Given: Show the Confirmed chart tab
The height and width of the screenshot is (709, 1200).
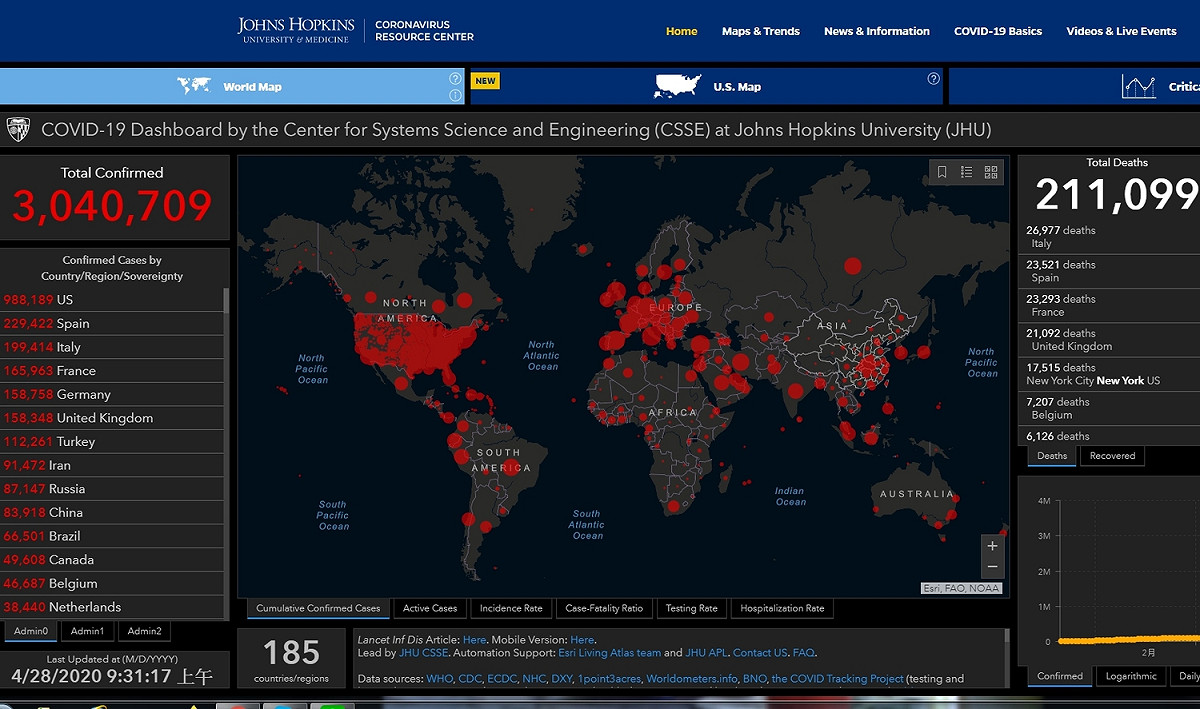Looking at the screenshot, I should point(1060,676).
